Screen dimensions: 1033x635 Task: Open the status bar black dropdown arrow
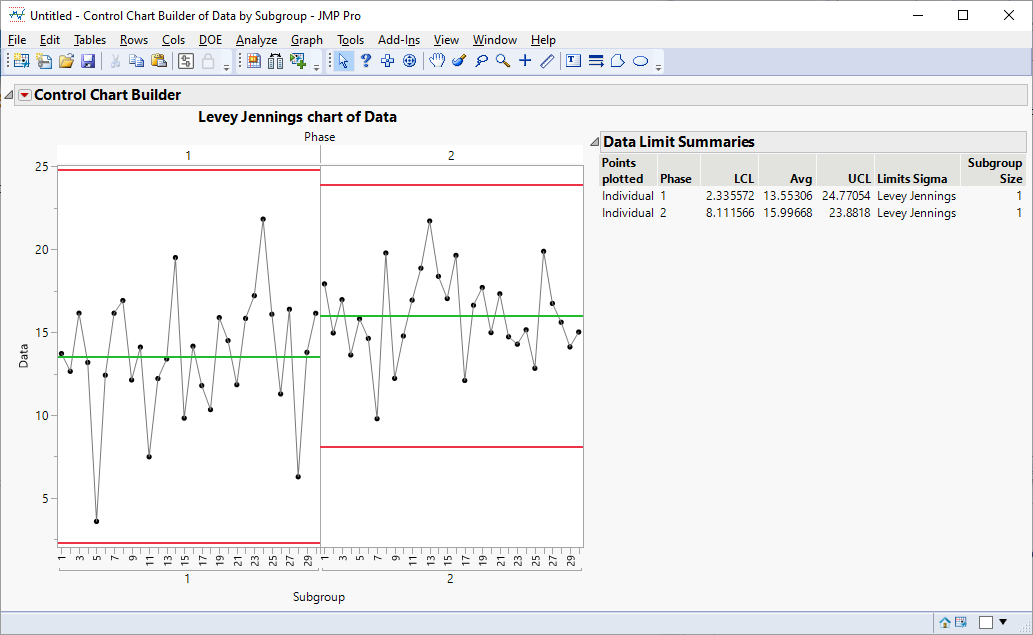[x=1003, y=622]
